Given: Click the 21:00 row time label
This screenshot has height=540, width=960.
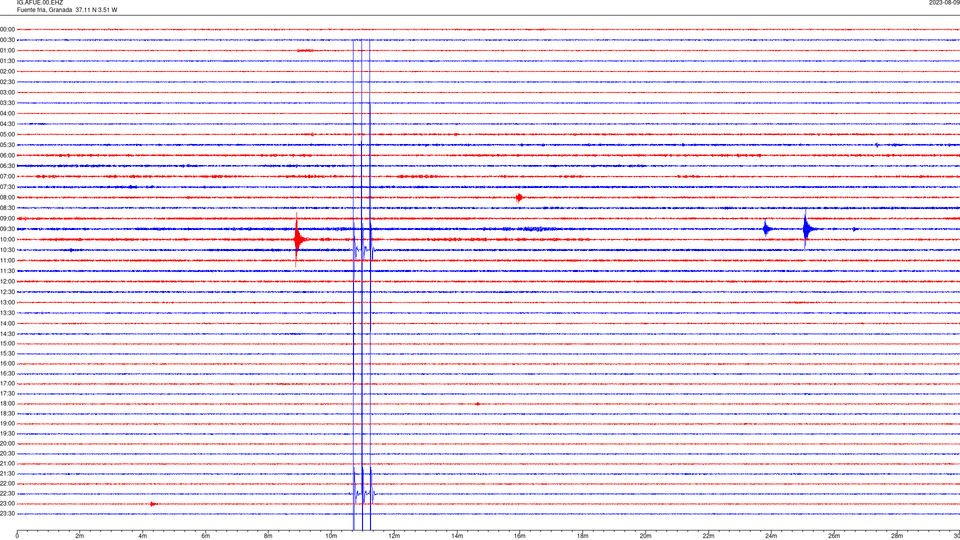Looking at the screenshot, I should (7, 463).
